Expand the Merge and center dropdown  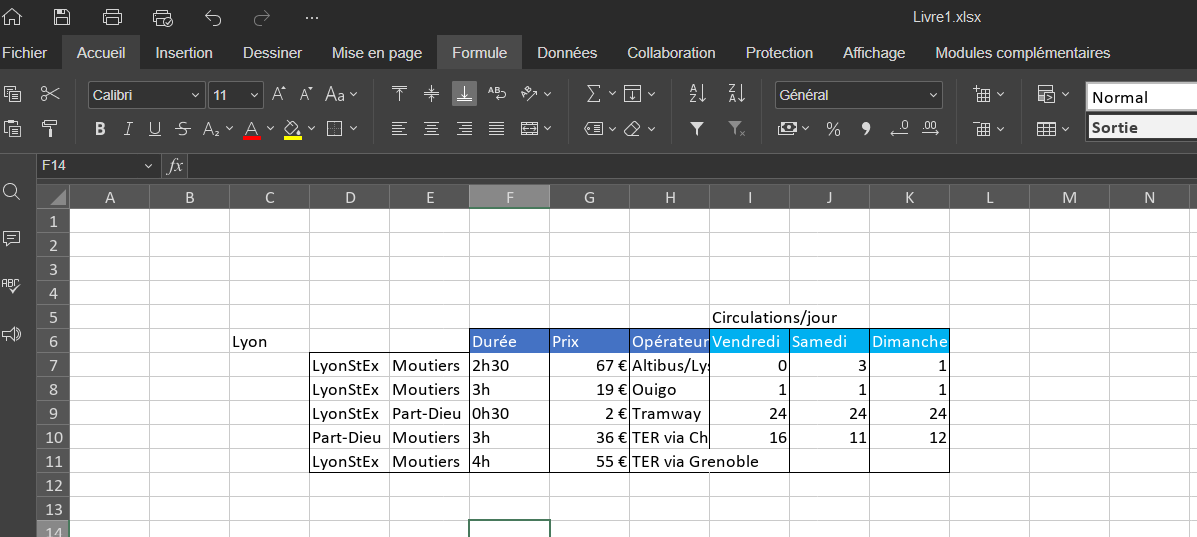tap(547, 129)
